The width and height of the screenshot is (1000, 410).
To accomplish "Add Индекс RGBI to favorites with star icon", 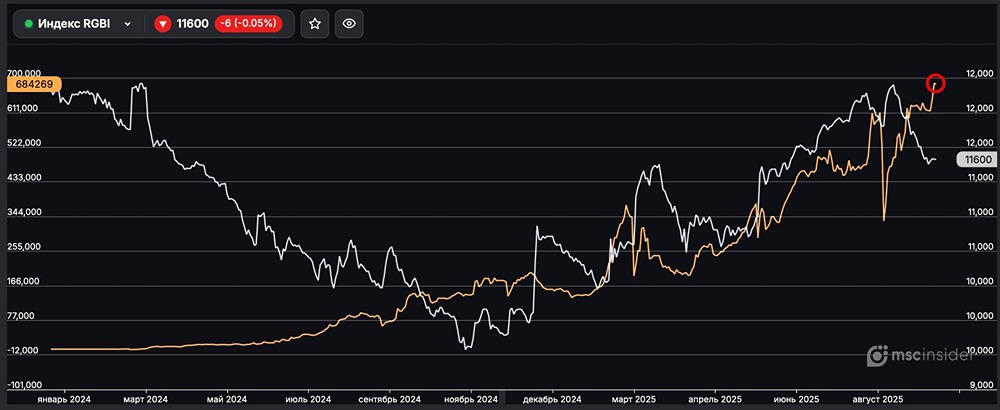I will tap(315, 24).
